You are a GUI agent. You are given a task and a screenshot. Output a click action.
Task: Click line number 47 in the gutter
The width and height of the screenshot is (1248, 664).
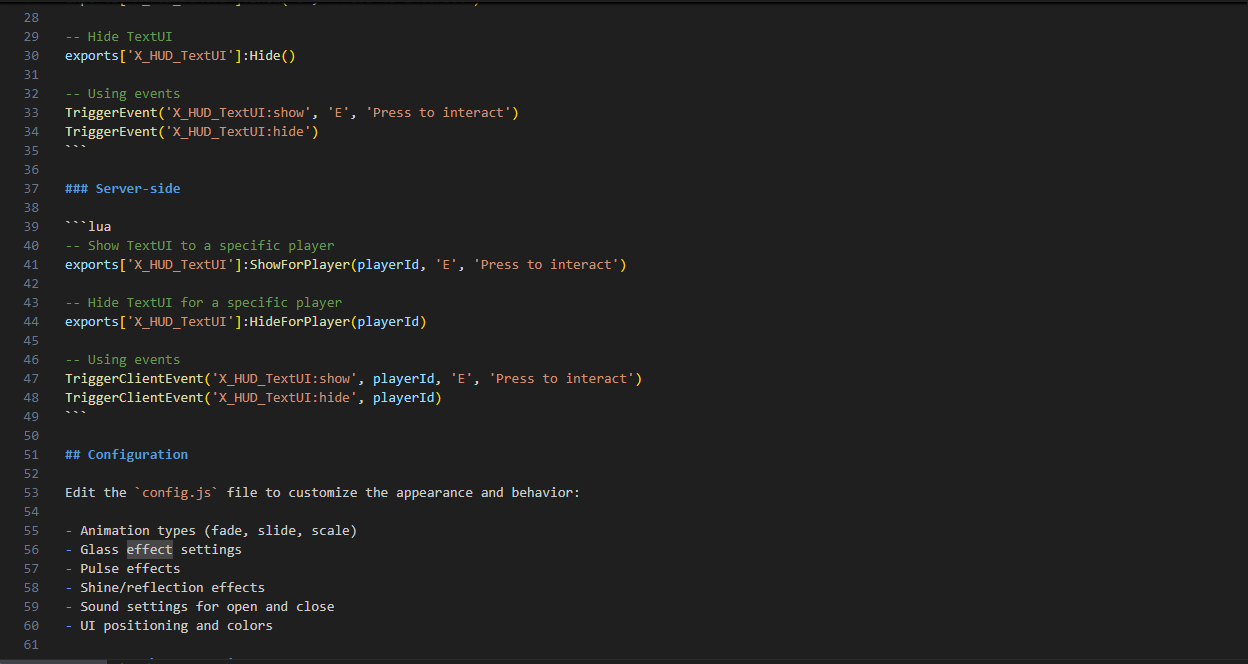pyautogui.click(x=30, y=378)
